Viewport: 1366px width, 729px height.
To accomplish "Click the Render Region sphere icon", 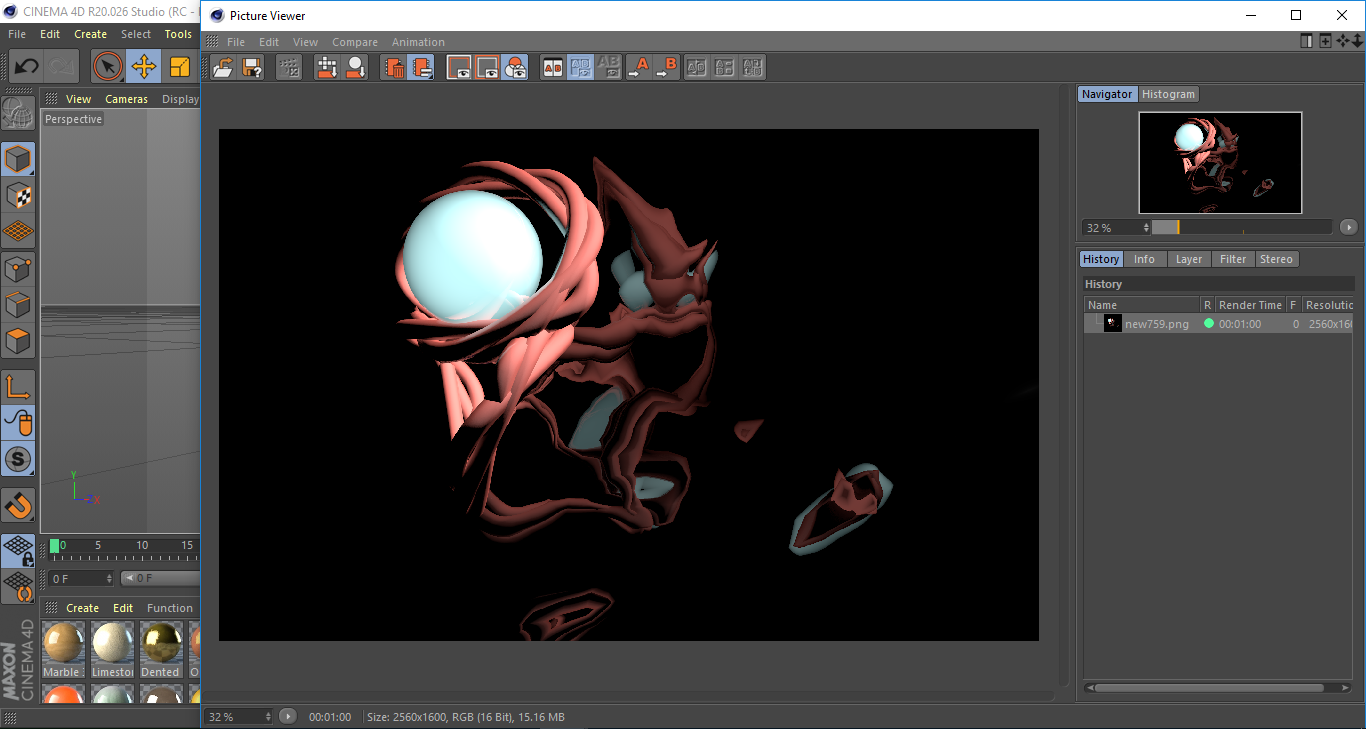I will (x=355, y=68).
